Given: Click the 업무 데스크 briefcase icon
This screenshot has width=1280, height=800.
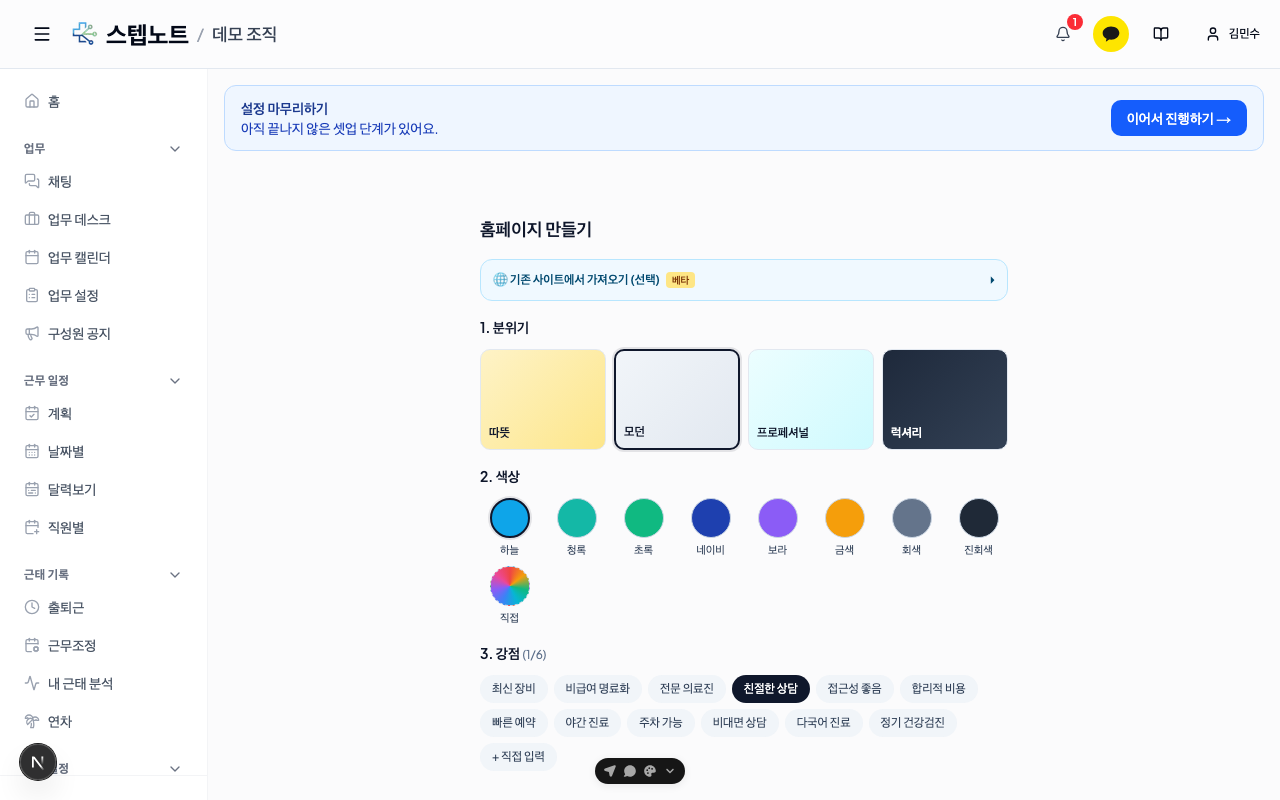Looking at the screenshot, I should click(x=32, y=219).
